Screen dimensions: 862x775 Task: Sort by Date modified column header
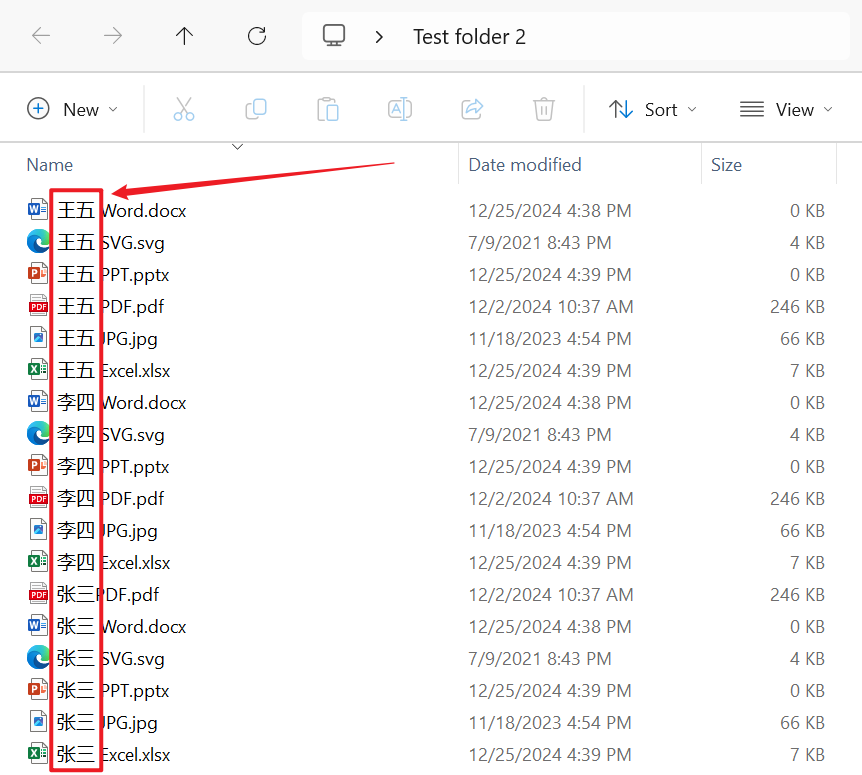(x=524, y=165)
